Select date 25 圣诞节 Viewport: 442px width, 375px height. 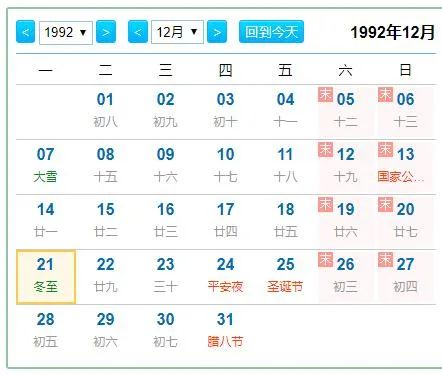[x=285, y=277]
